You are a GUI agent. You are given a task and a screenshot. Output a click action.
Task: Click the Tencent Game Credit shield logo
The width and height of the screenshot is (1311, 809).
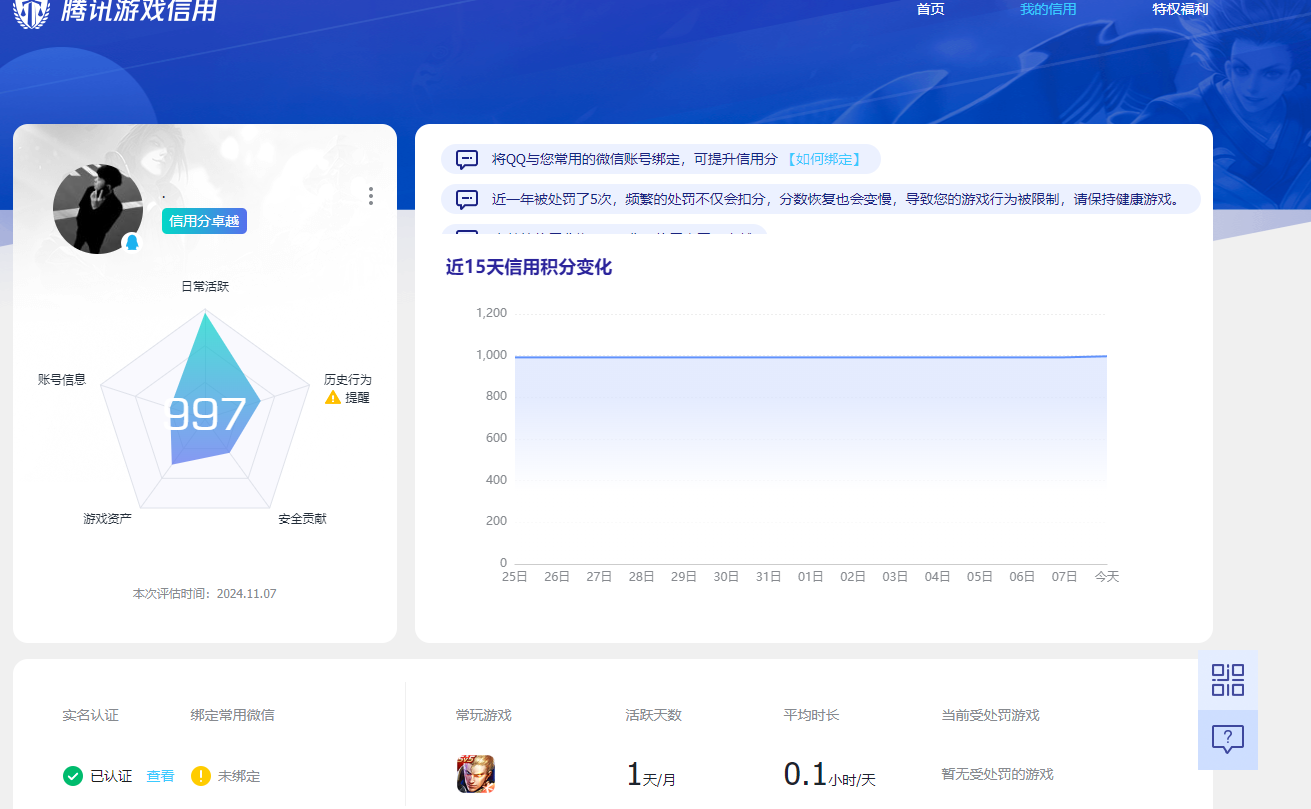point(31,12)
